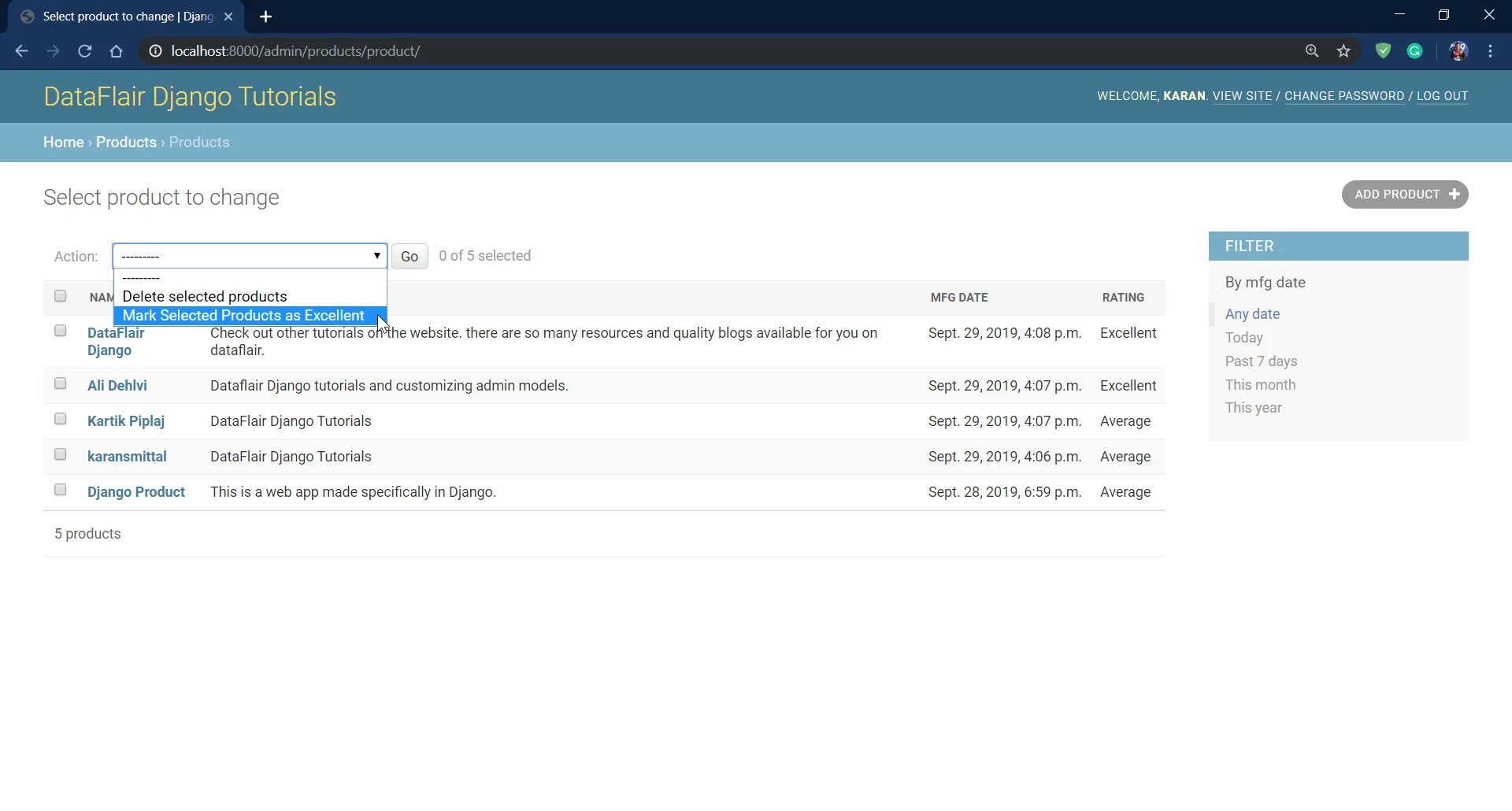Image resolution: width=1512 pixels, height=811 pixels.
Task: Open the karansmittal product
Action: point(127,457)
